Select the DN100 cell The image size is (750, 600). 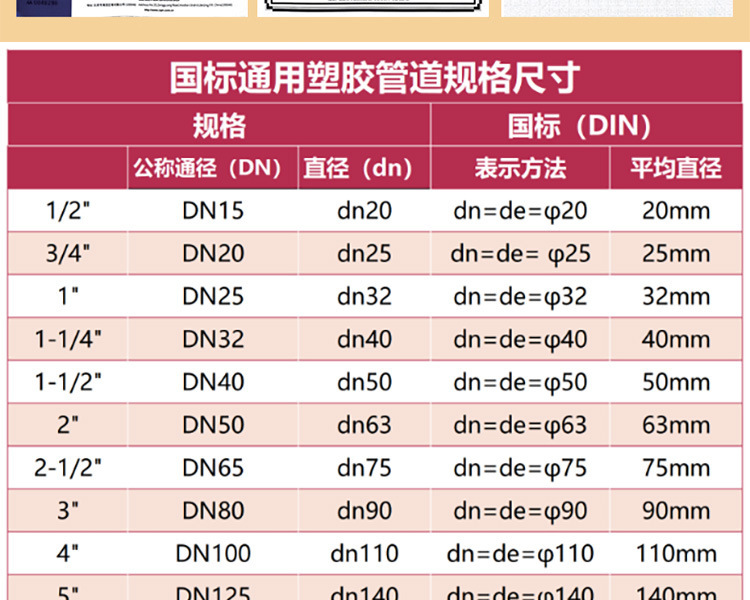(x=213, y=553)
